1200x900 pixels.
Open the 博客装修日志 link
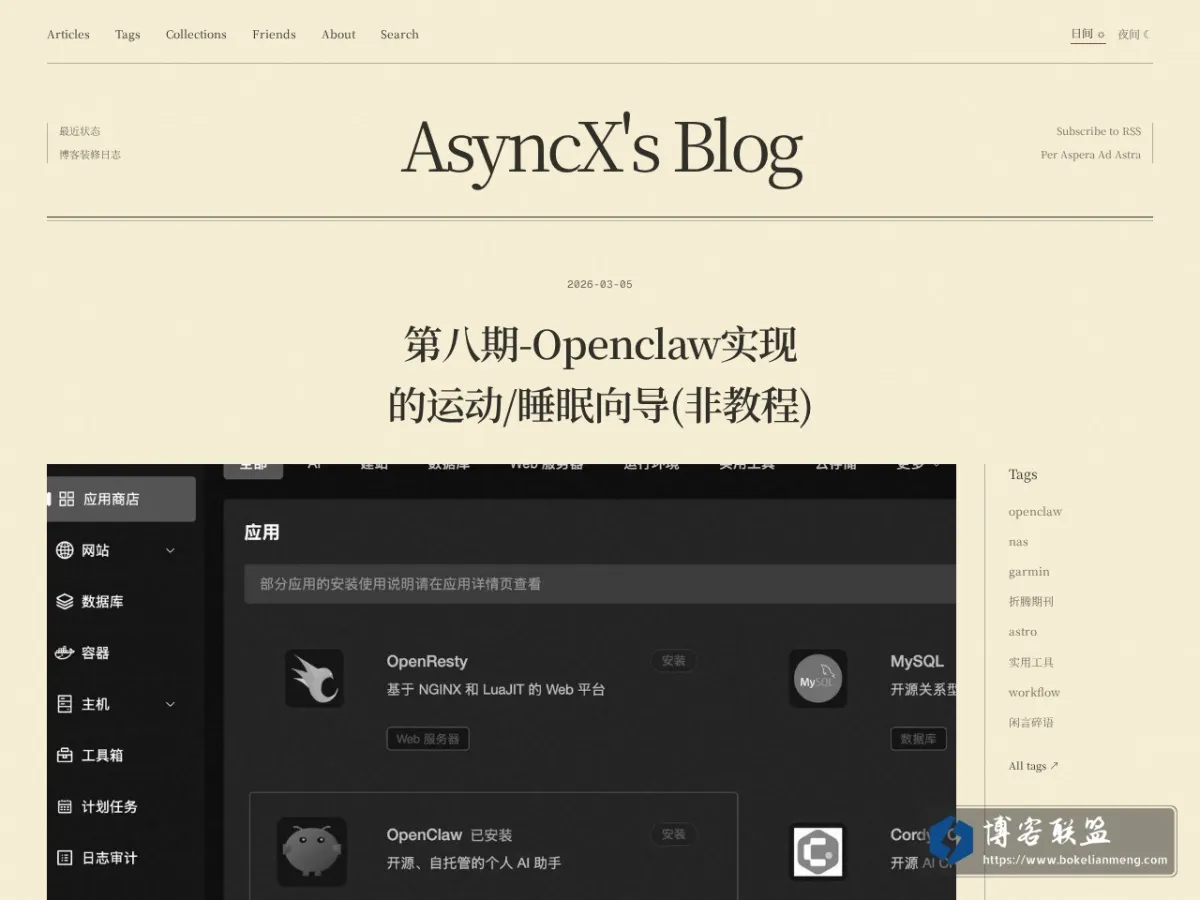click(x=90, y=155)
